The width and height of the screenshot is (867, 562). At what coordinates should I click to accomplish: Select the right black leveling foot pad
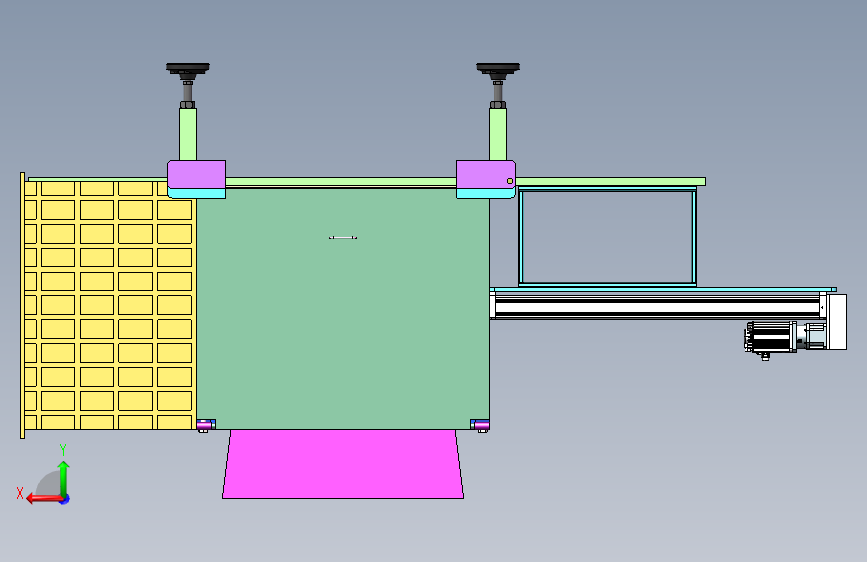(498, 68)
